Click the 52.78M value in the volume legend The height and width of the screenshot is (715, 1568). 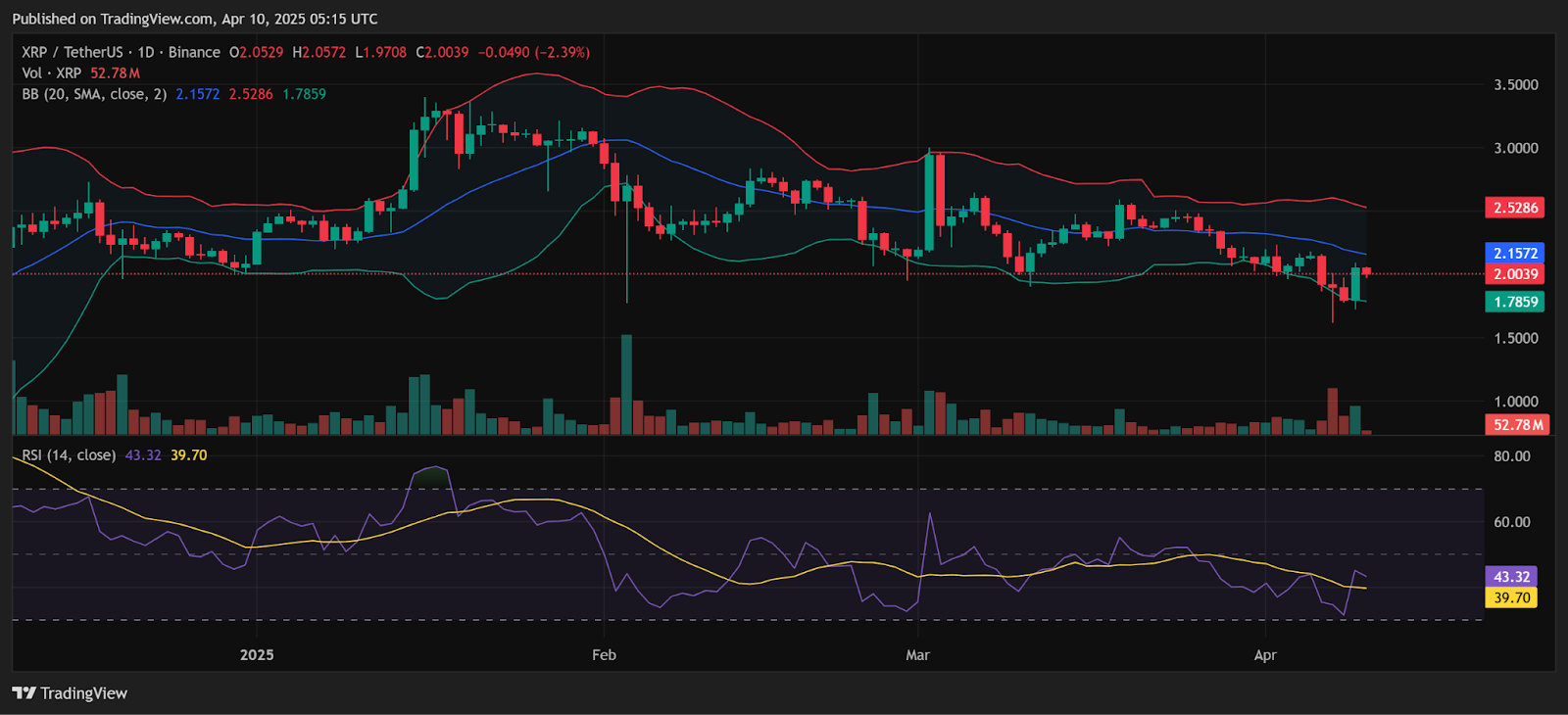(116, 73)
